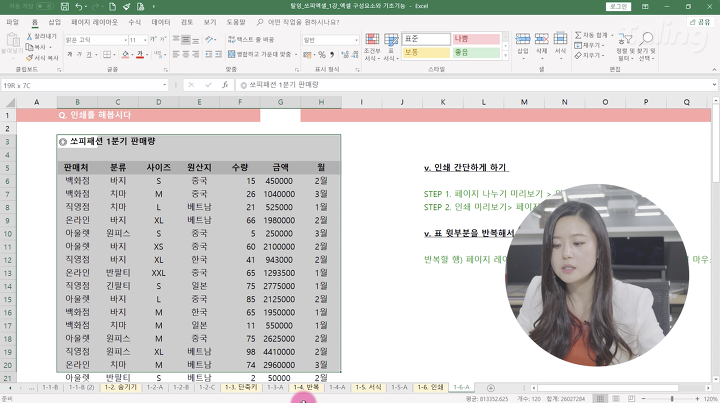The image size is (720, 403).
Task: Open the 맑은 고딕 font name dropdown
Action: tap(125, 40)
